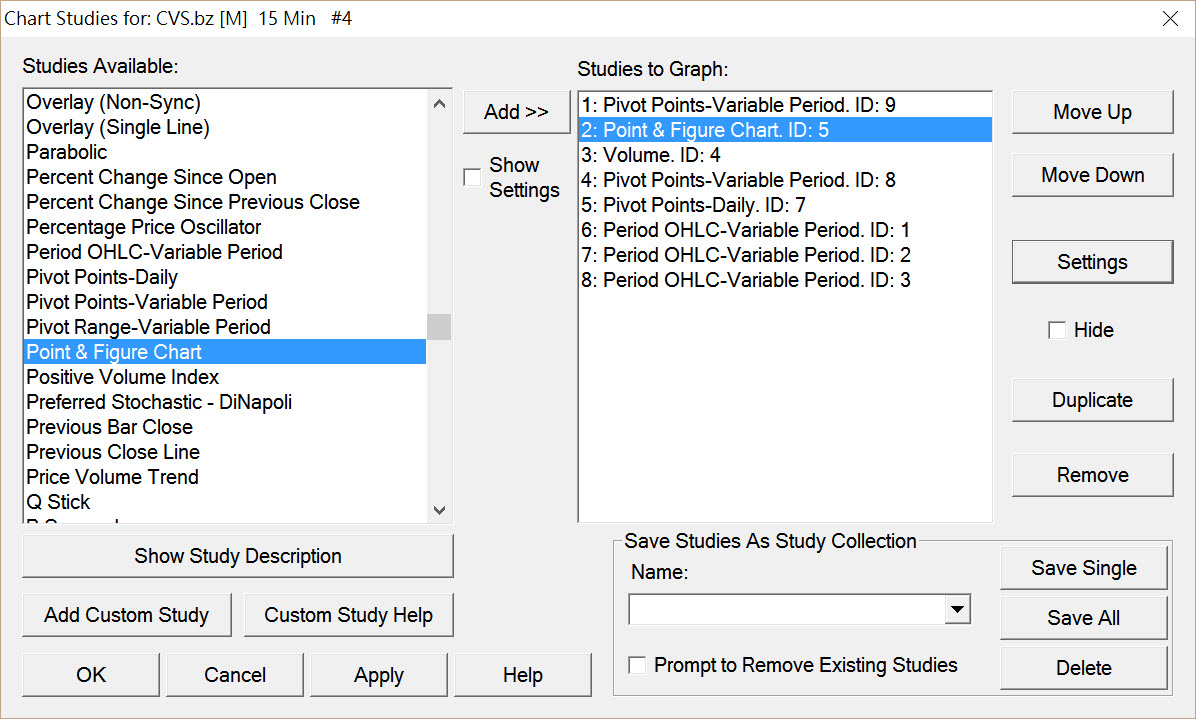Close the Chart Studies dialog
The width and height of the screenshot is (1196, 719).
point(1170,19)
